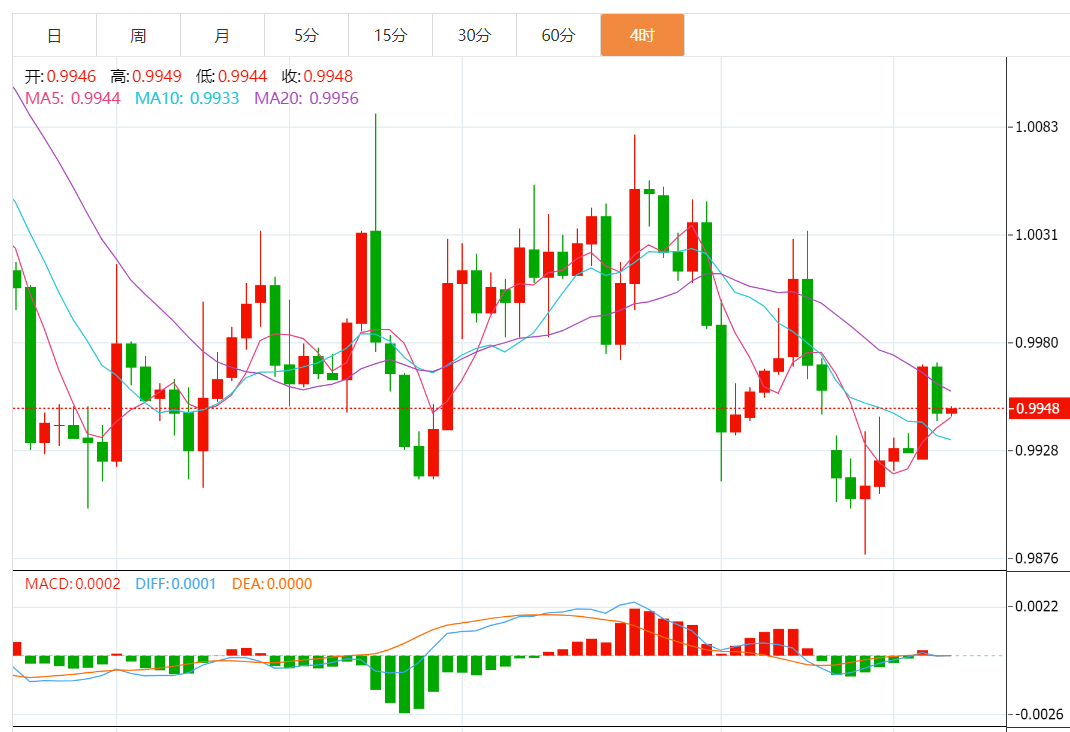Click the DEA:0.0000 value label
Image resolution: width=1070 pixels, height=732 pixels.
(272, 584)
